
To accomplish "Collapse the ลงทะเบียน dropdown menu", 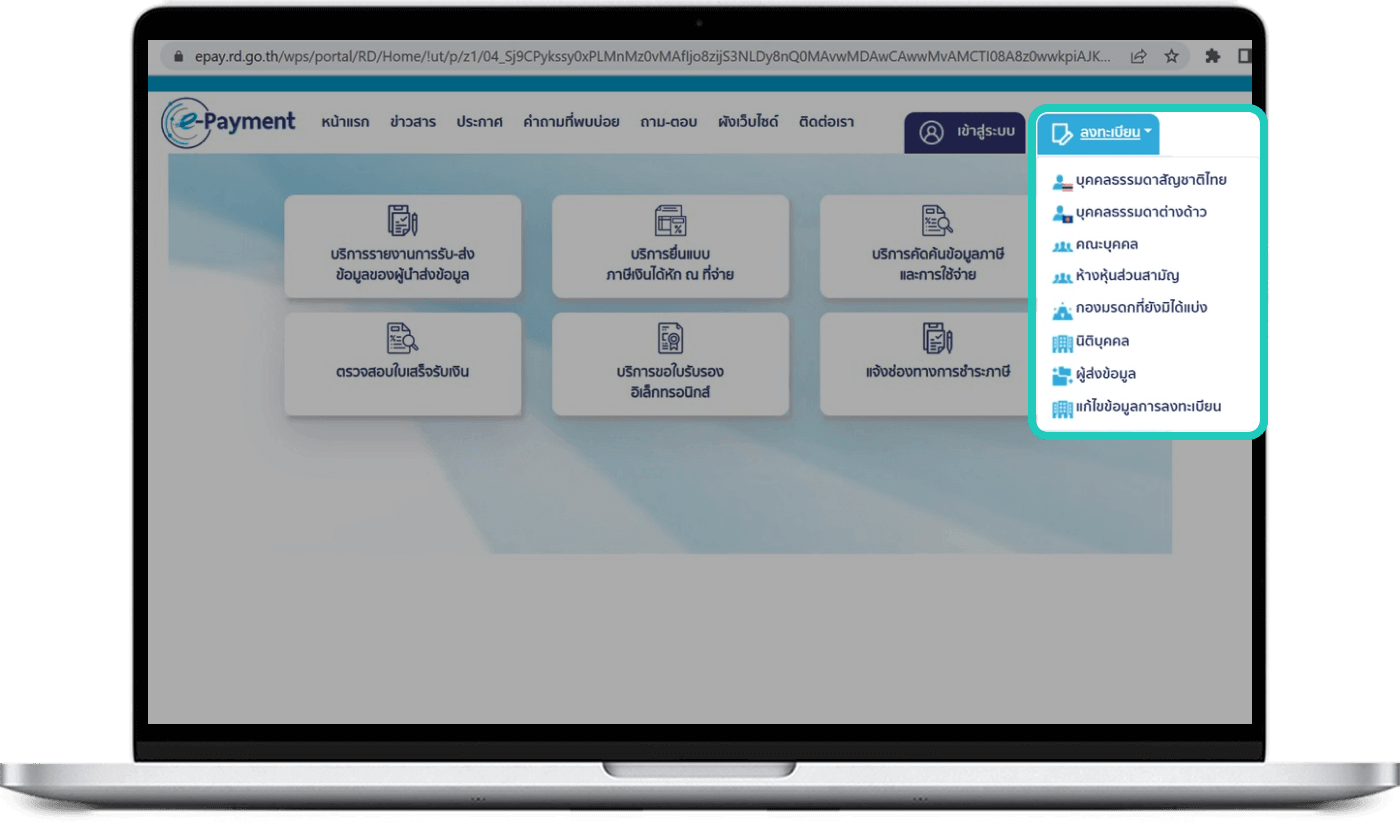I will click(1098, 133).
